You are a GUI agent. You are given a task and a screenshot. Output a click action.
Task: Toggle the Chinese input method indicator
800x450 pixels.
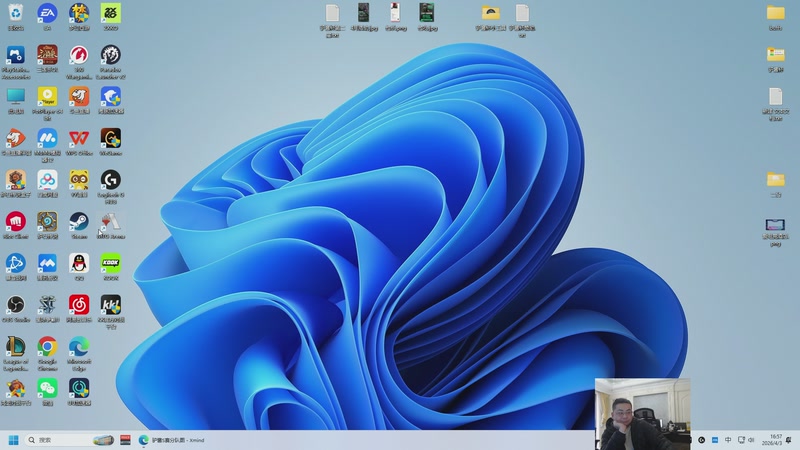point(728,440)
